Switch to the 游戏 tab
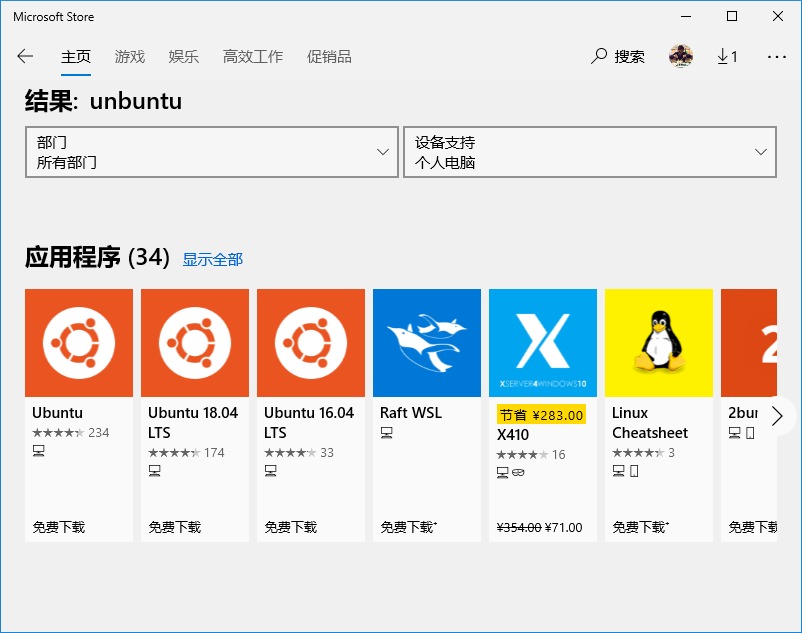This screenshot has height=633, width=802. [130, 57]
